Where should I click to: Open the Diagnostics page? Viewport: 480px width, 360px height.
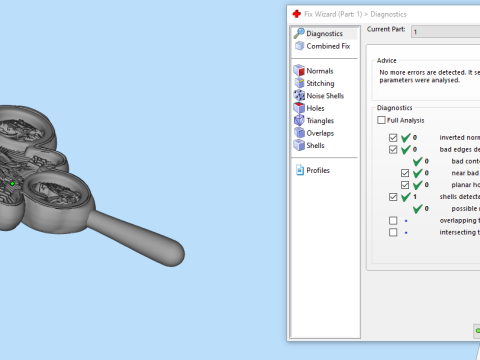coord(325,33)
